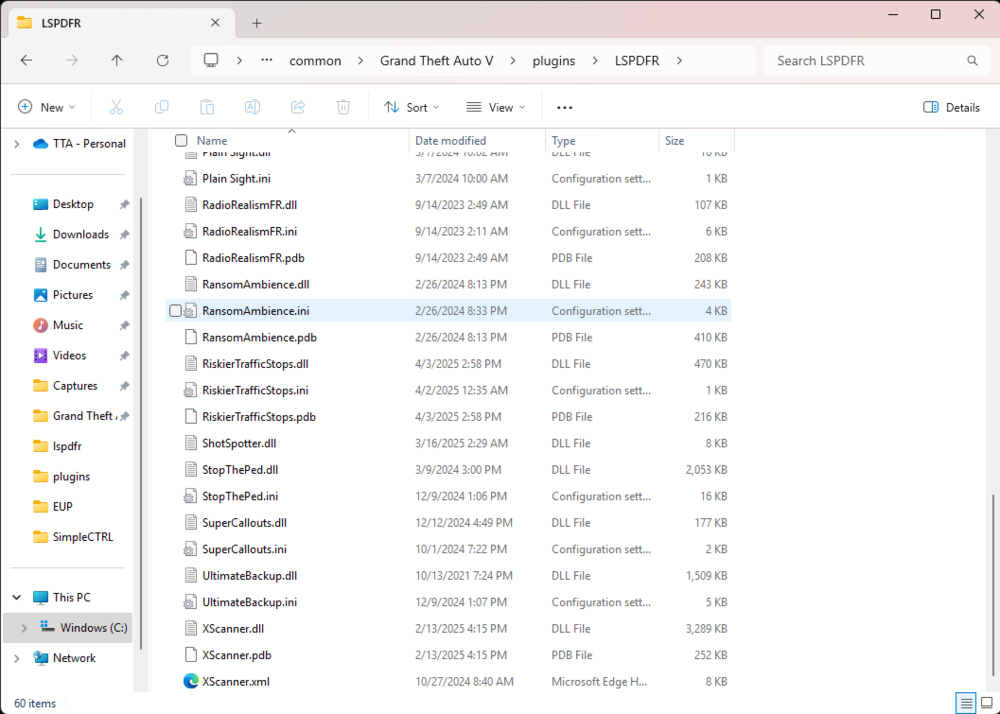Select the Copy icon in the toolbar

coord(161,107)
